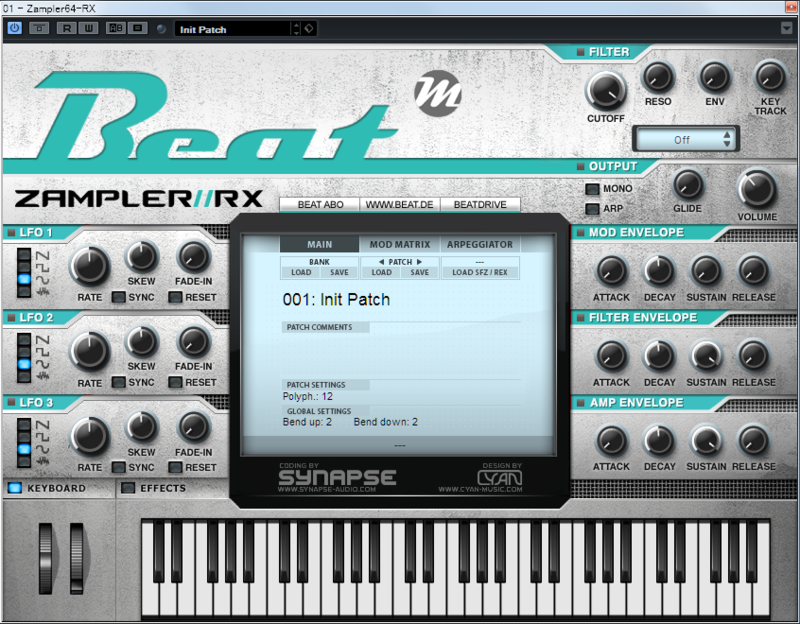Open the Init Patch preset dropdown

coord(232,29)
